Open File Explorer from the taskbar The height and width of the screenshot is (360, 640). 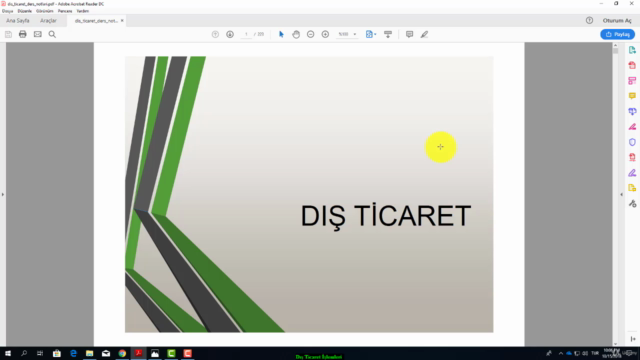tap(89, 353)
